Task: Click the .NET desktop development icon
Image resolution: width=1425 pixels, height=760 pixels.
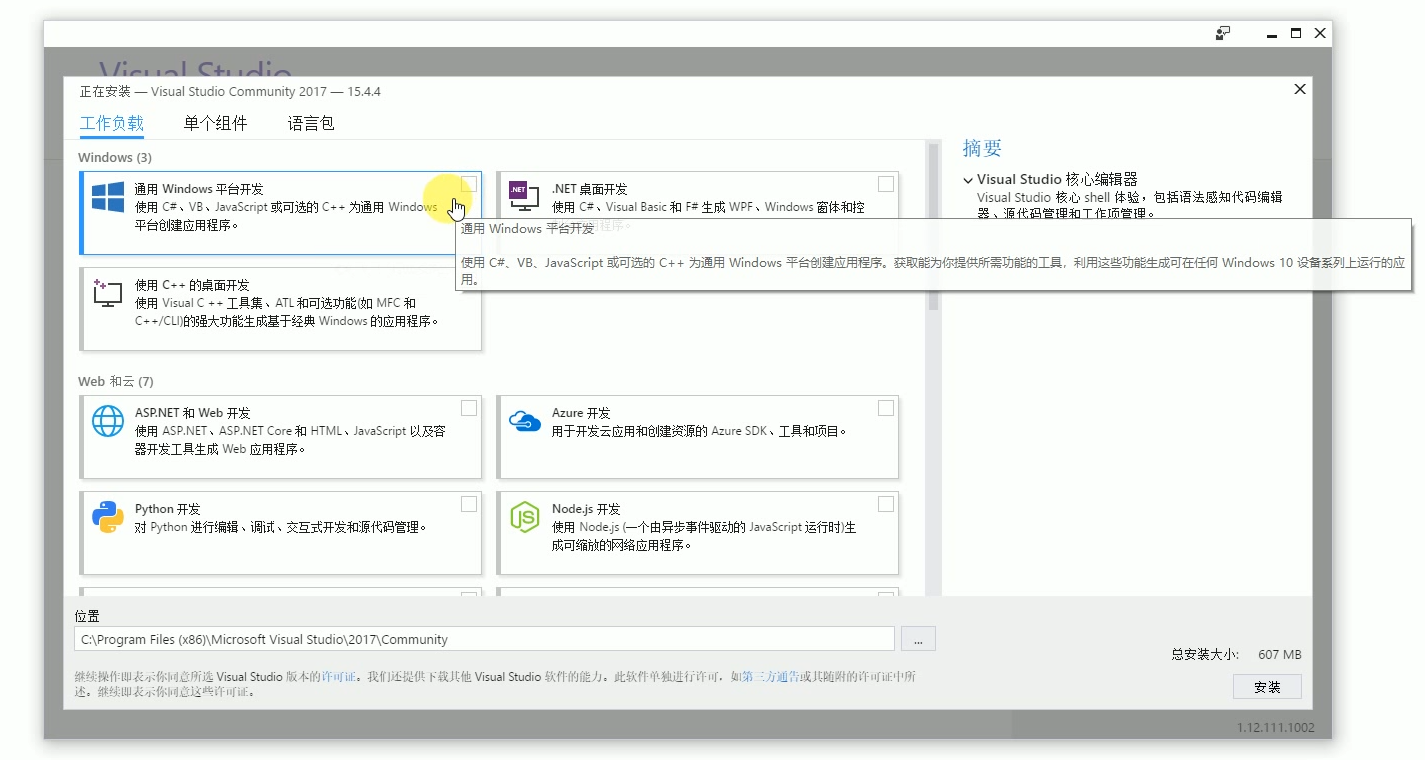Action: (523, 196)
